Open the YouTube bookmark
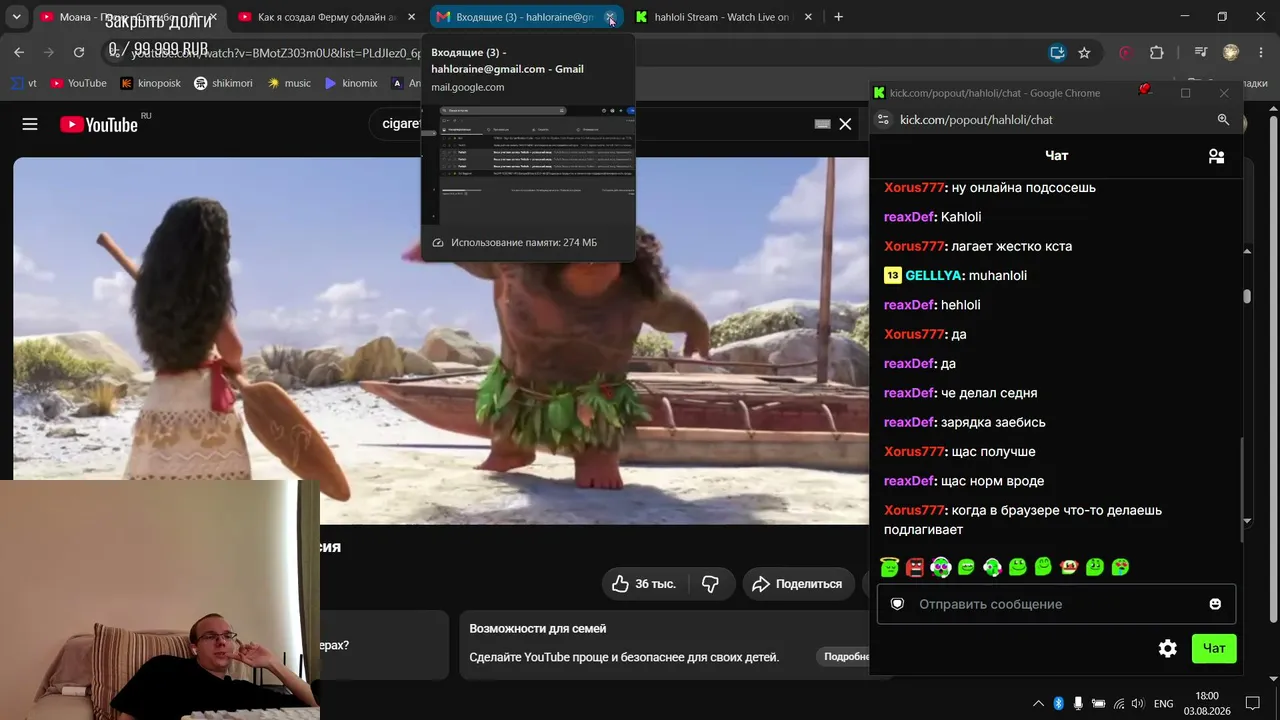Image resolution: width=1280 pixels, height=720 pixels. pos(78,83)
